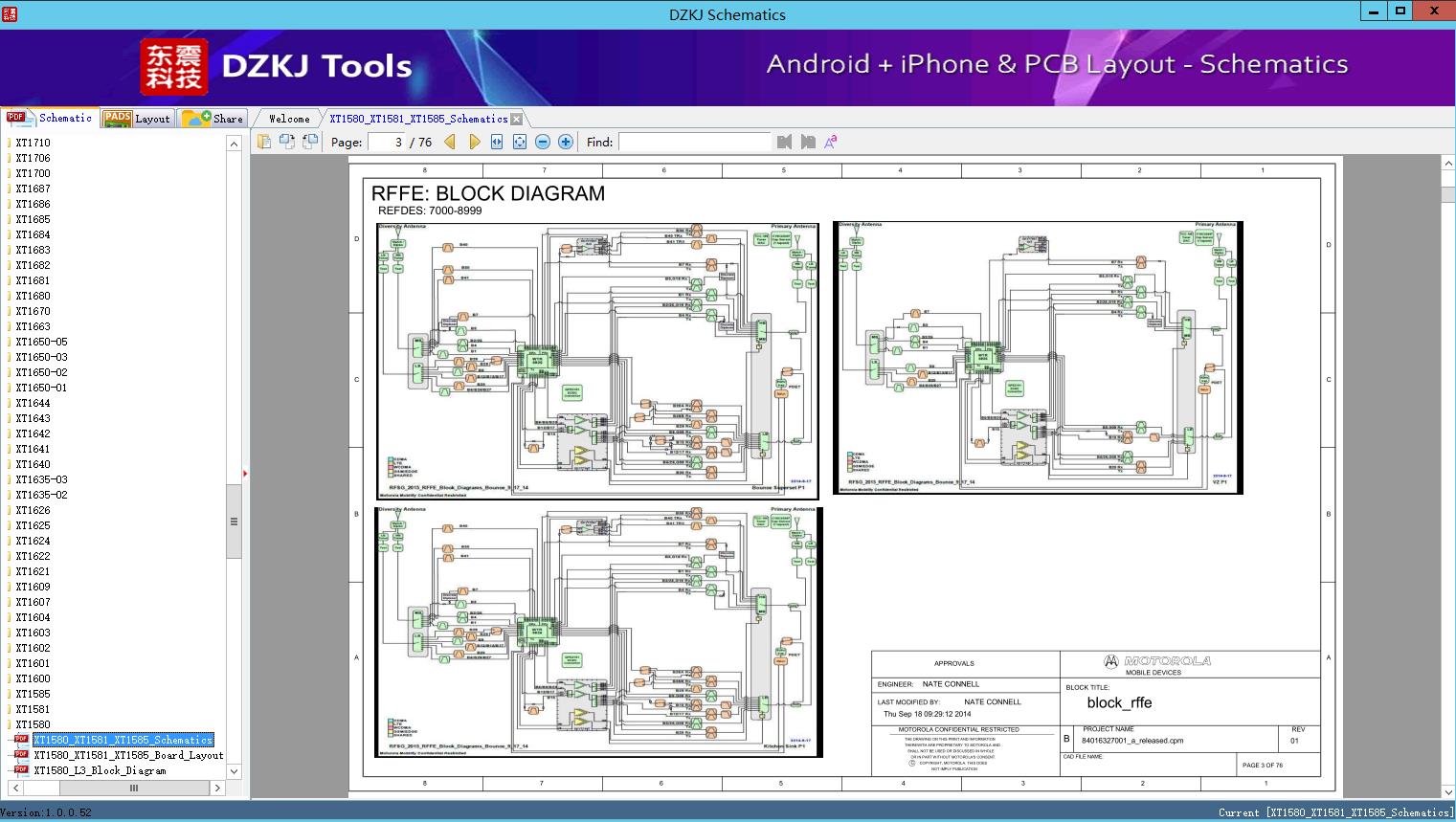Click document viewer scroll down arrow
This screenshot has width=1456, height=822.
1448,791
